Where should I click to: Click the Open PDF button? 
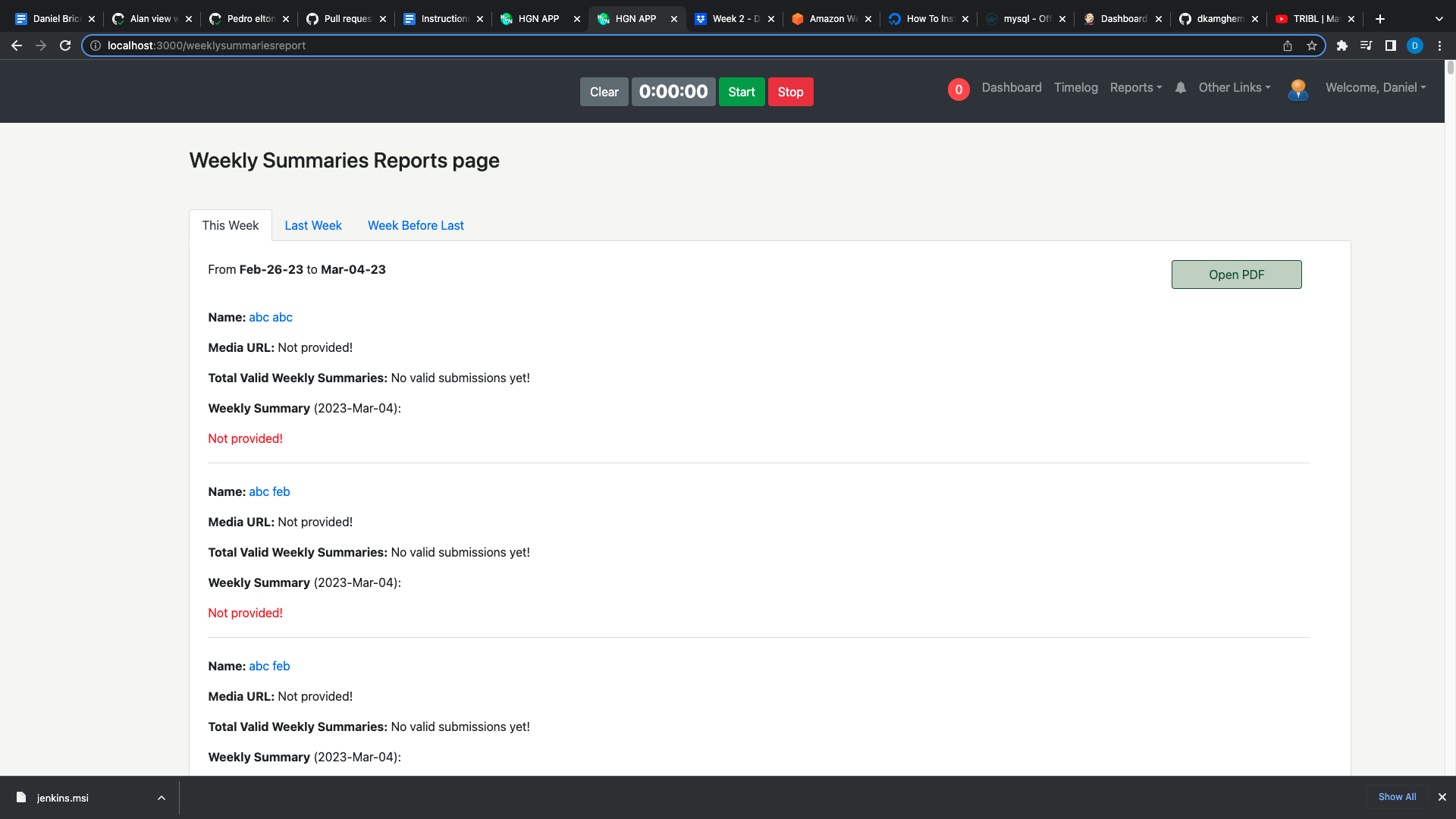click(1237, 275)
